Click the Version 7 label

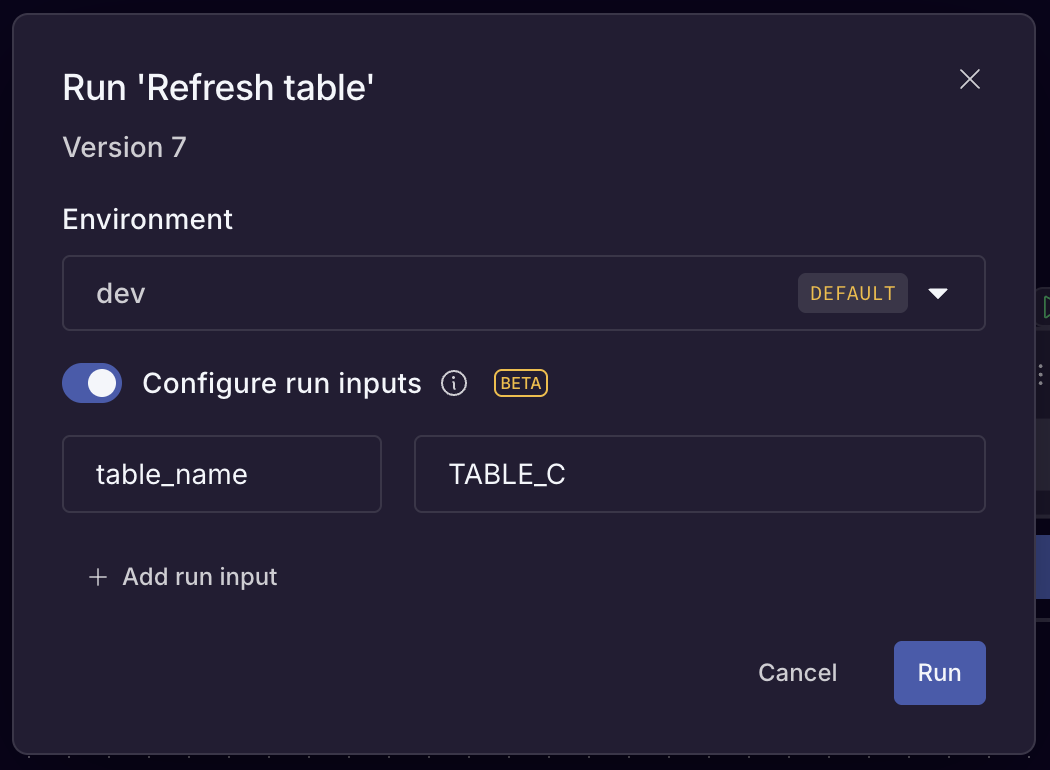tap(124, 147)
